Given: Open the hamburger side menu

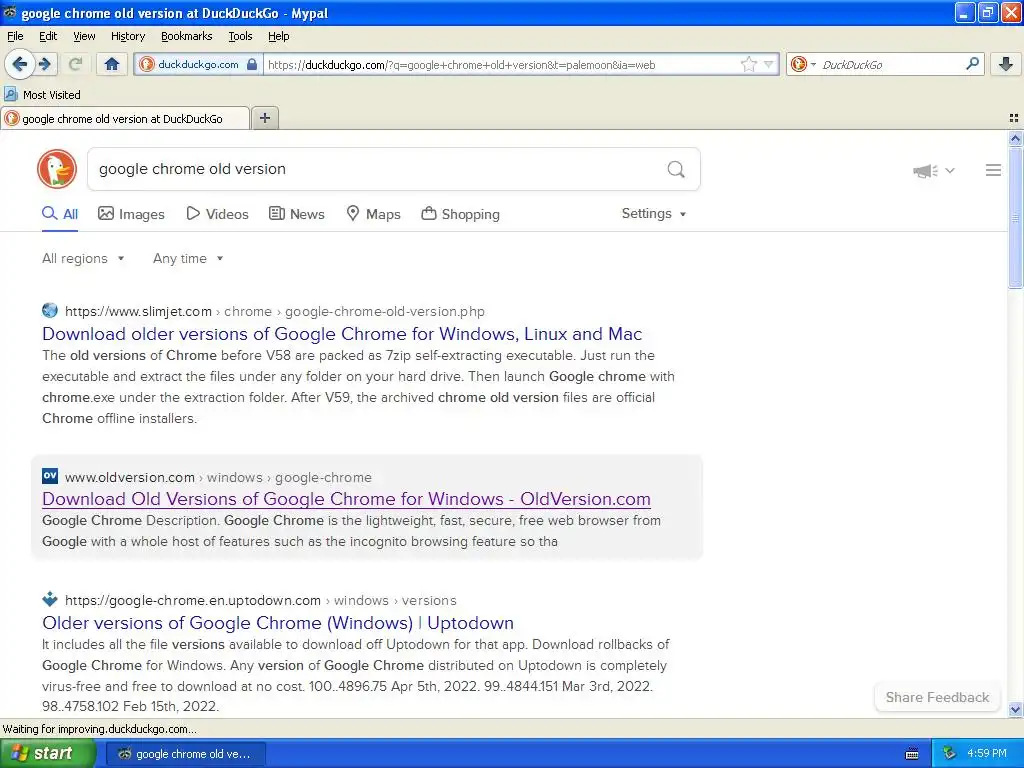Looking at the screenshot, I should point(993,170).
